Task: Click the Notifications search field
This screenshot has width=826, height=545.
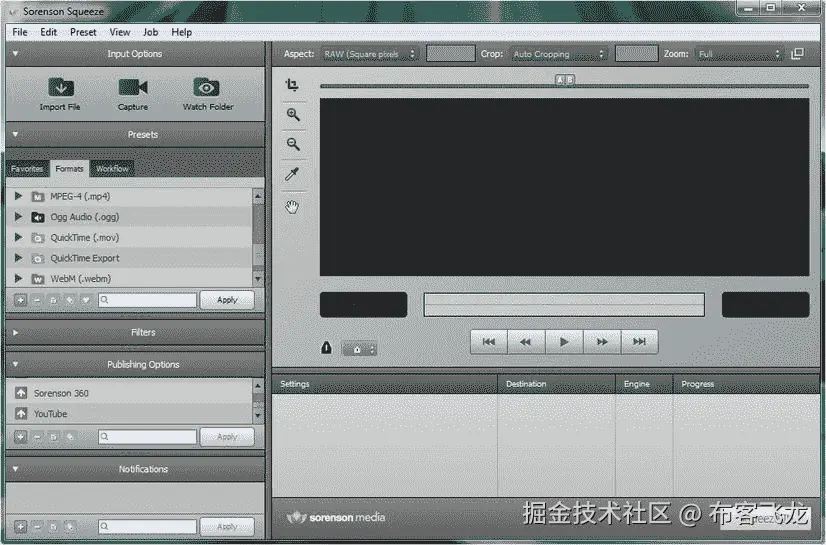Action: pyautogui.click(x=148, y=527)
